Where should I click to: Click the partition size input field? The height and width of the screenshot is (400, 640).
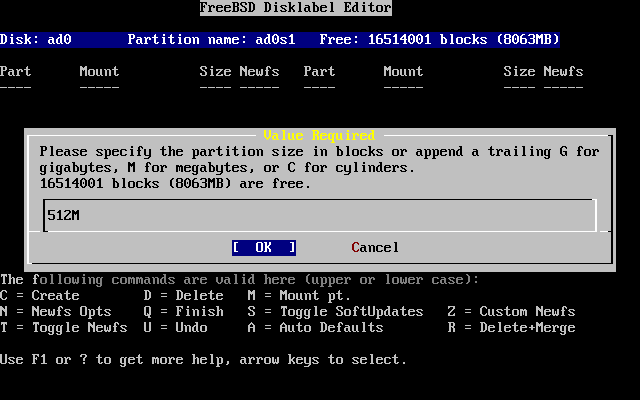[320, 215]
